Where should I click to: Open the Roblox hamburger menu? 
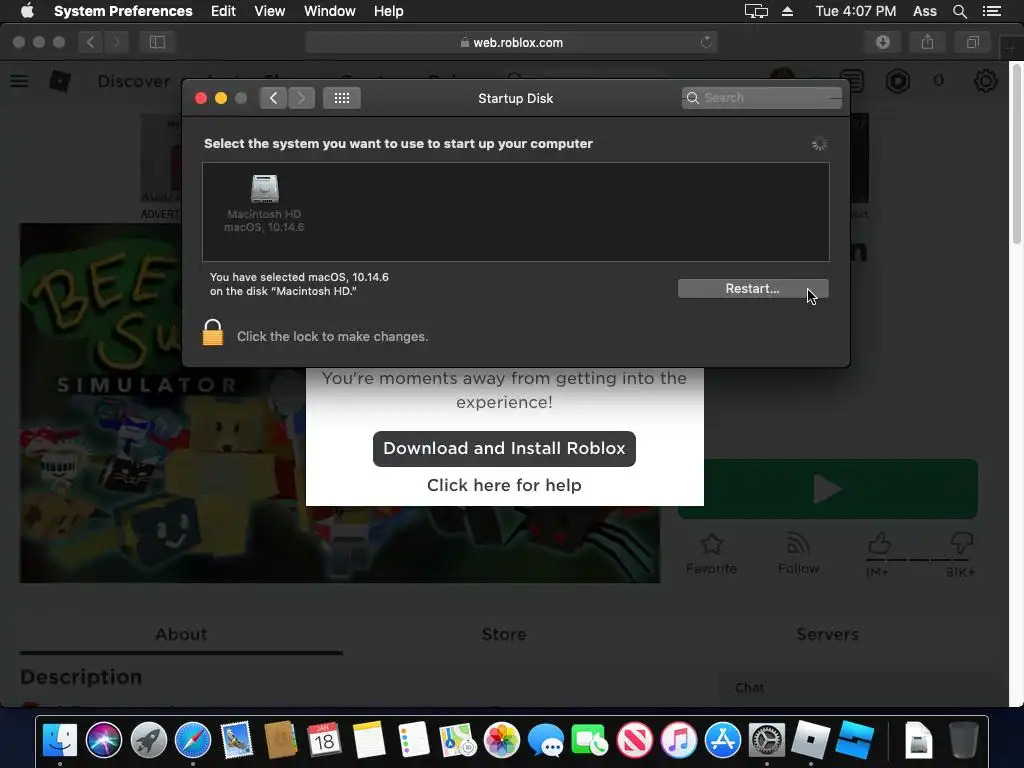pos(19,81)
